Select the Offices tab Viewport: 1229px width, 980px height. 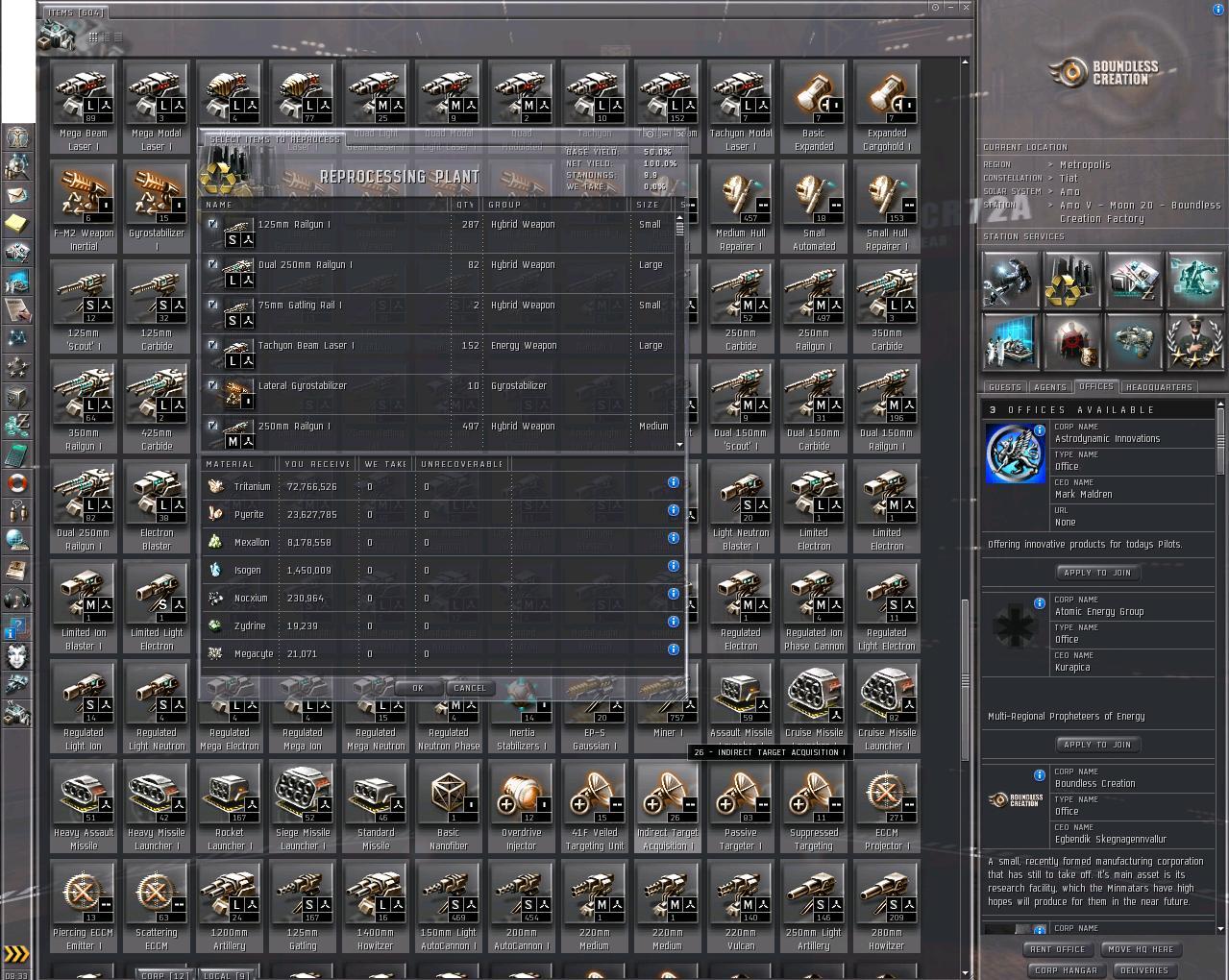pyautogui.click(x=1096, y=386)
